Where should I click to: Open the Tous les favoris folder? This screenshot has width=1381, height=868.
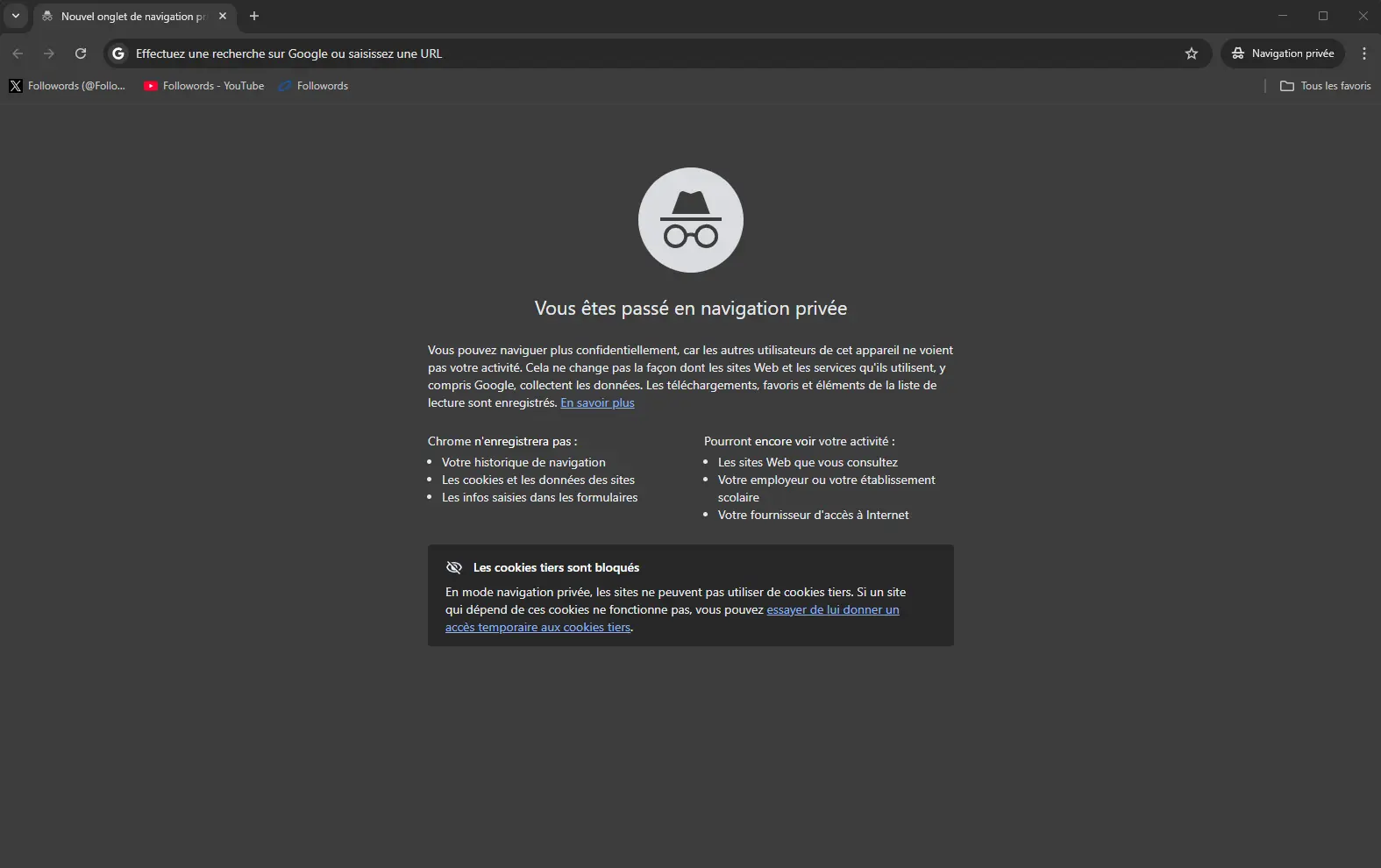click(1325, 86)
